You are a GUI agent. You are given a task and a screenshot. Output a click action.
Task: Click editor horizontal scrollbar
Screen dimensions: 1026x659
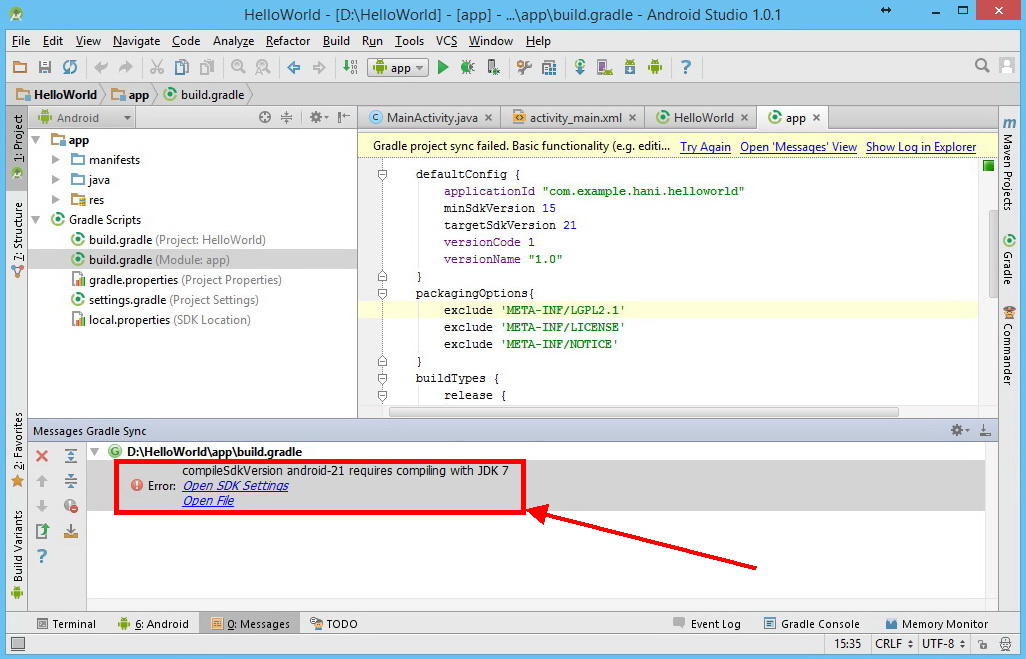pyautogui.click(x=644, y=412)
